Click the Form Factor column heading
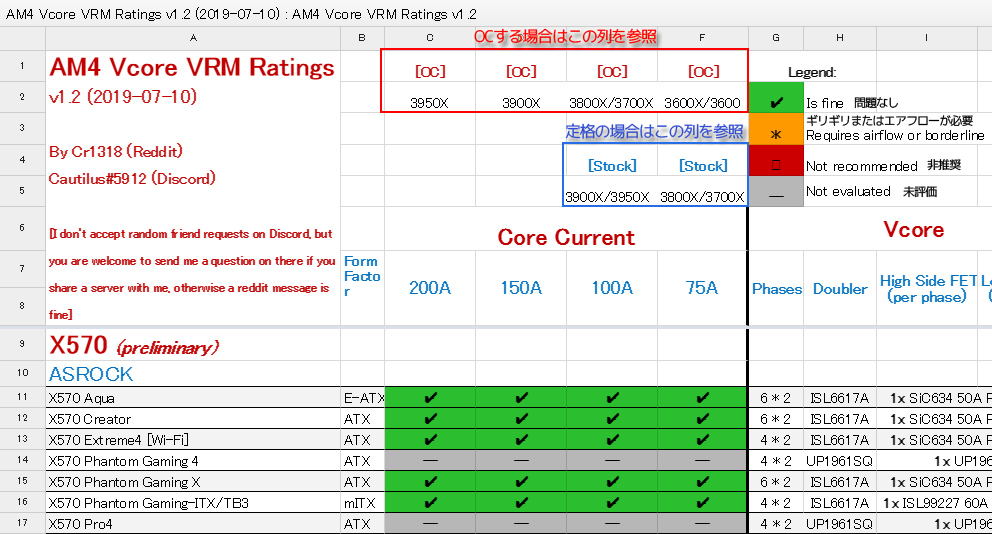The image size is (992, 534). (362, 276)
